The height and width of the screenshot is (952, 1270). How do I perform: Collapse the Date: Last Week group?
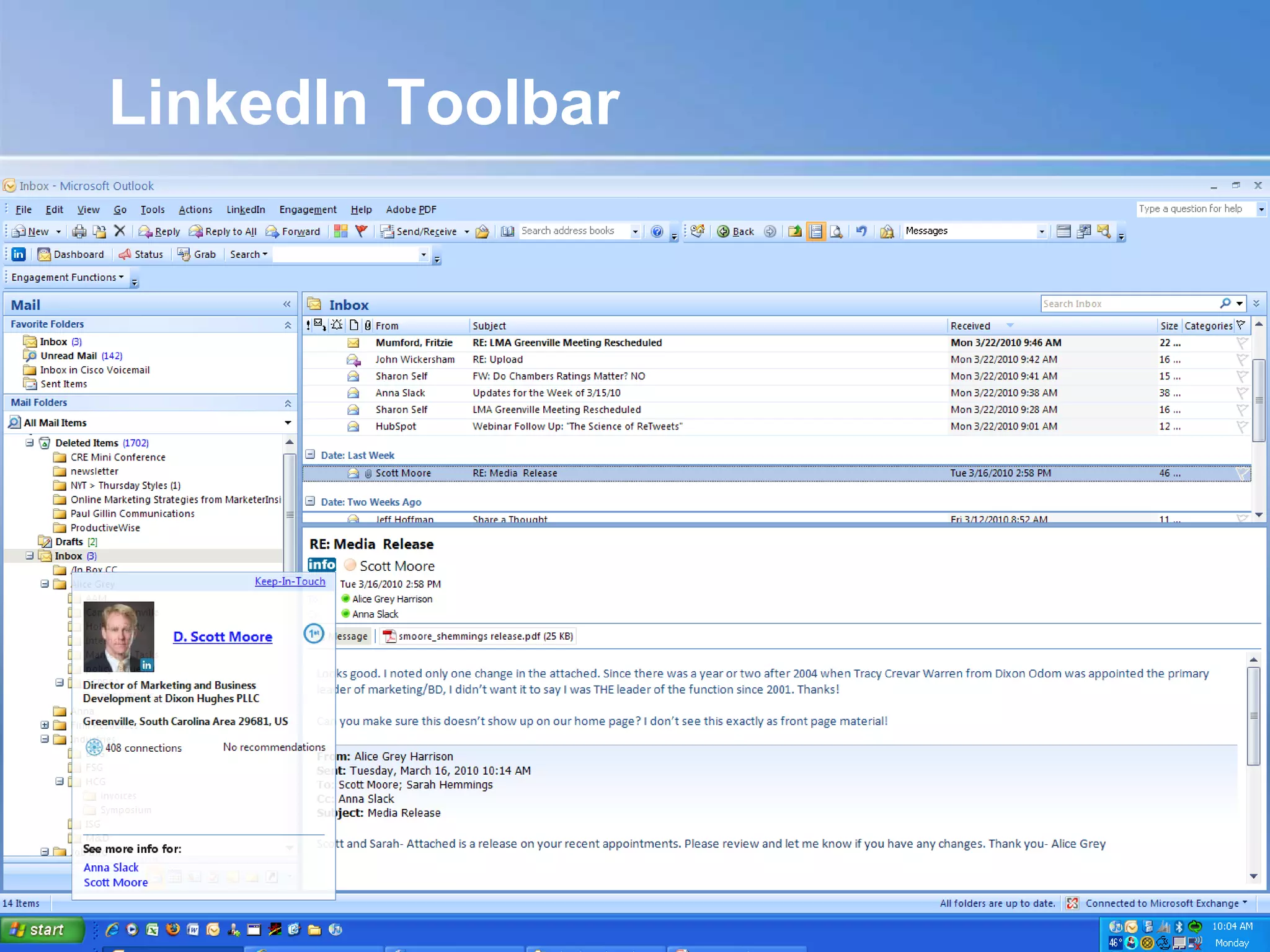tap(311, 455)
